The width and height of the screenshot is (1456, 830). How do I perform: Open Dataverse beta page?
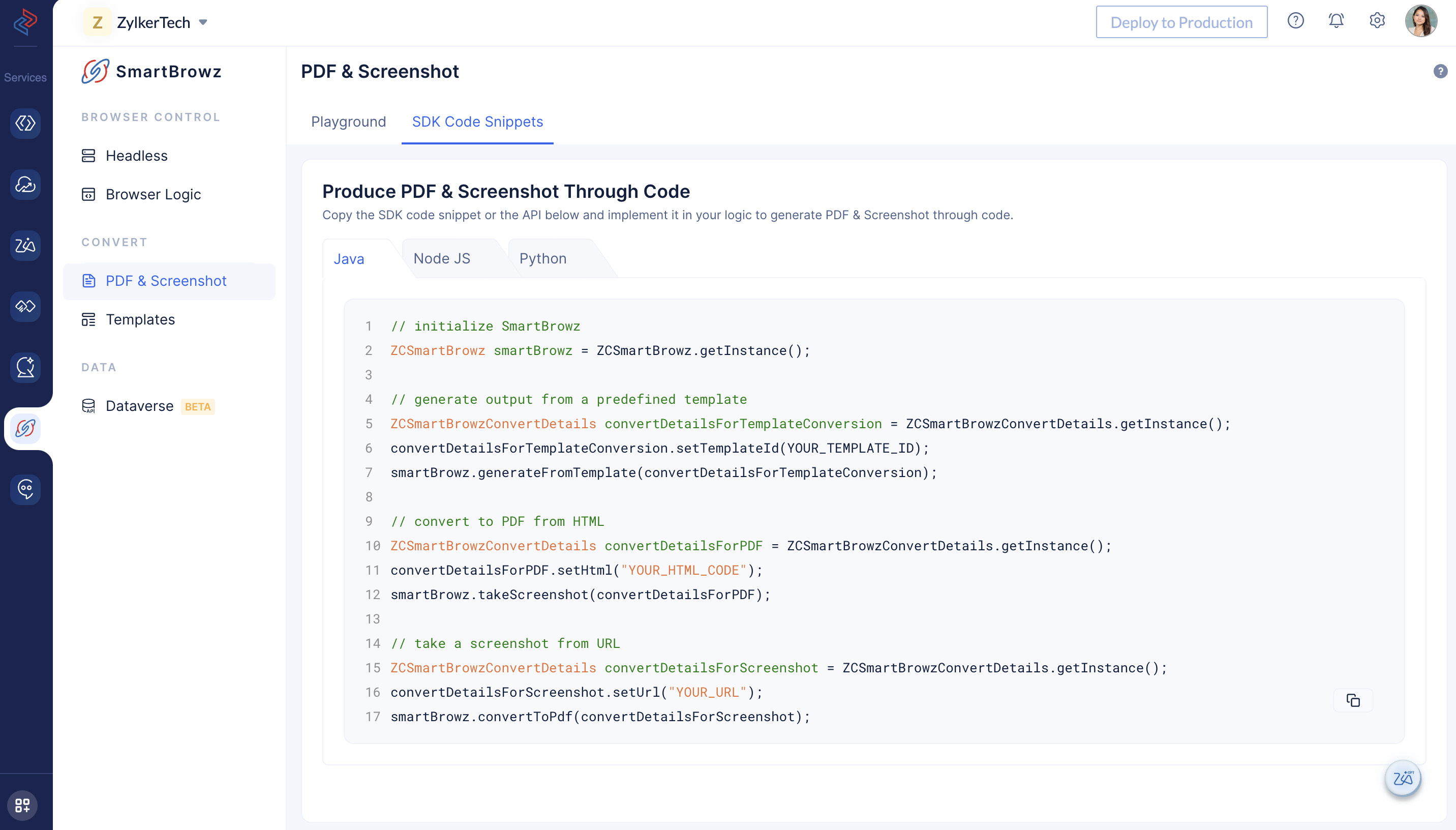click(139, 406)
